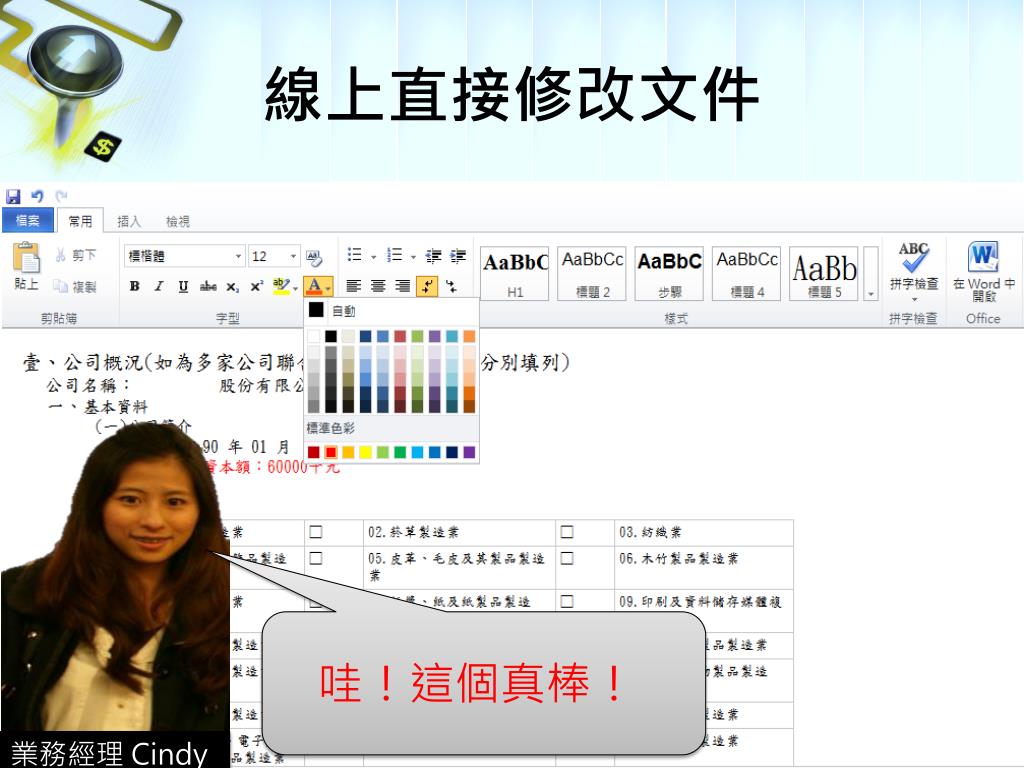This screenshot has height=768, width=1024.
Task: Align text left
Action: [353, 286]
